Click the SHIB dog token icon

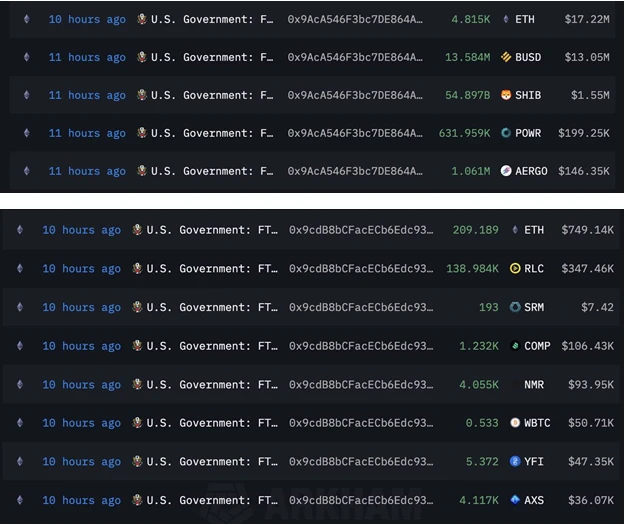[x=506, y=95]
